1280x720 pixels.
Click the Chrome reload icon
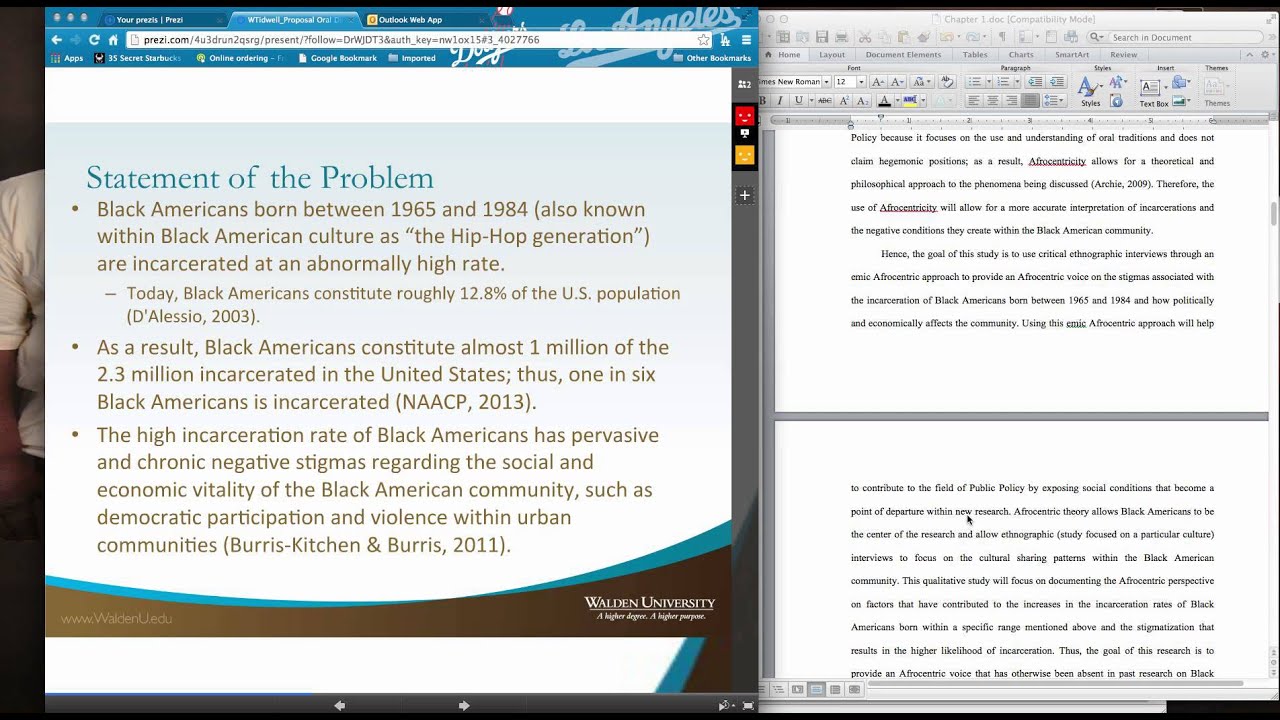pos(94,40)
